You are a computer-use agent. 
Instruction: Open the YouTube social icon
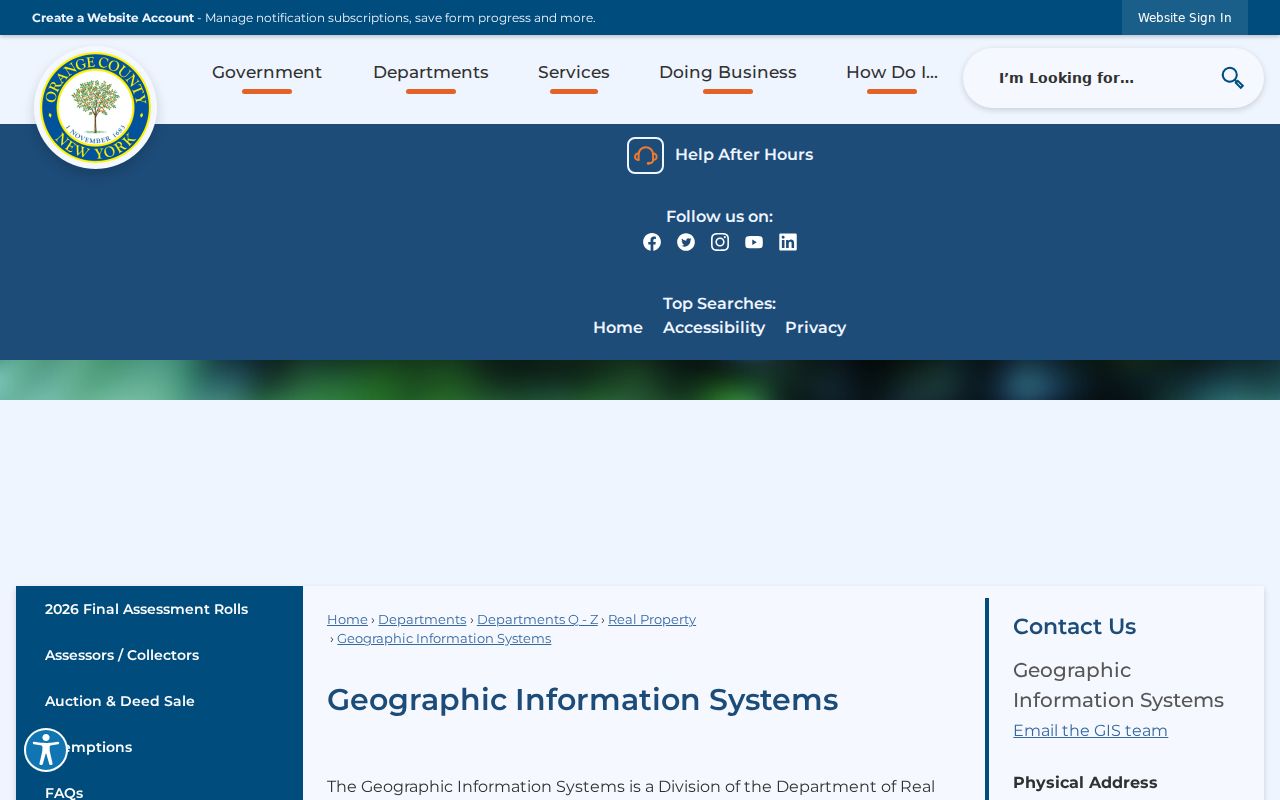tap(754, 242)
